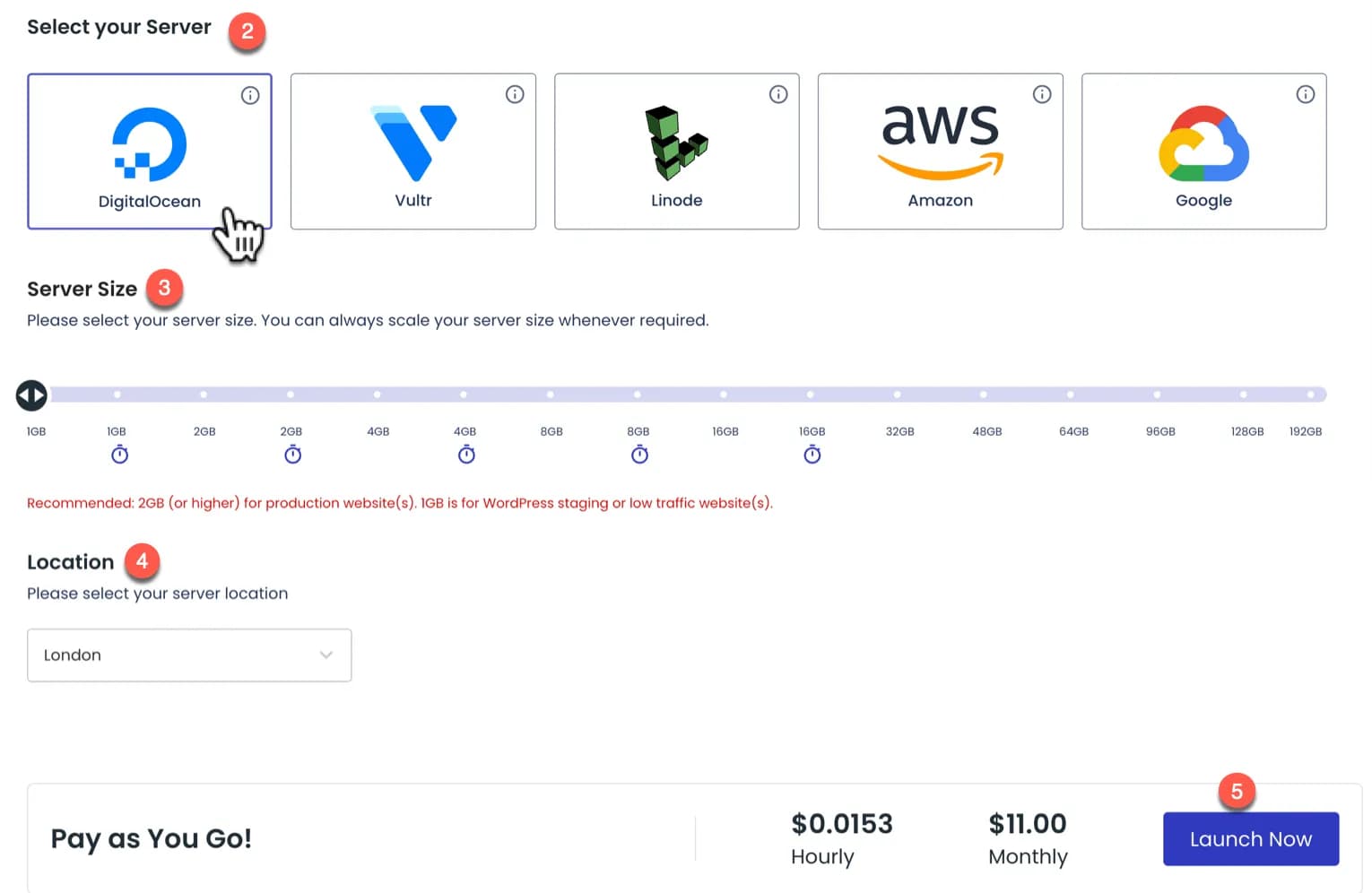
Task: Click the server size slider handle
Action: tap(31, 394)
